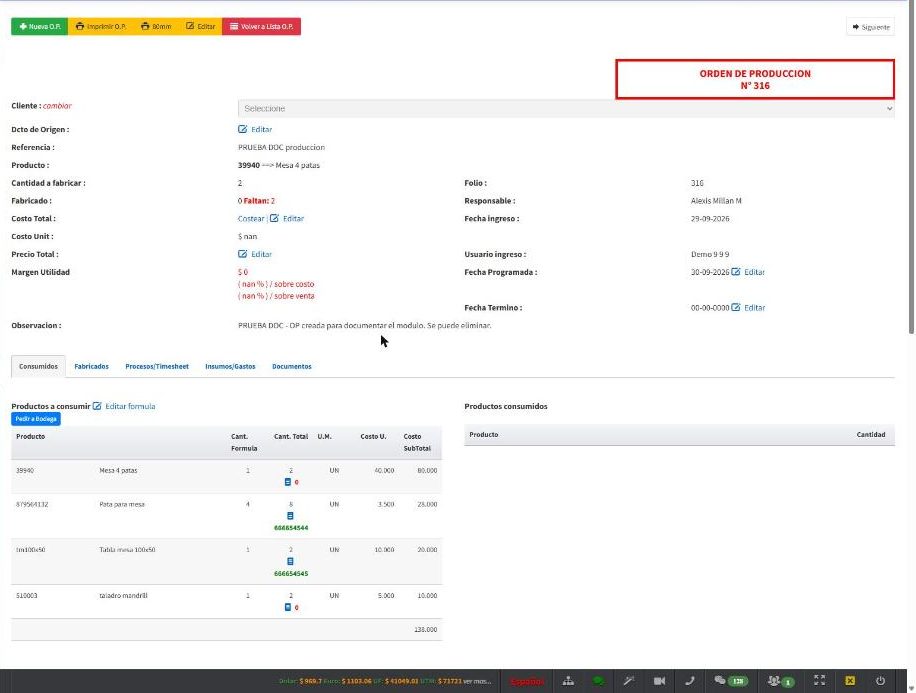Screen dimensions: 916x693
Task: Return with Volver a Lista O.P.
Action: (262, 26)
